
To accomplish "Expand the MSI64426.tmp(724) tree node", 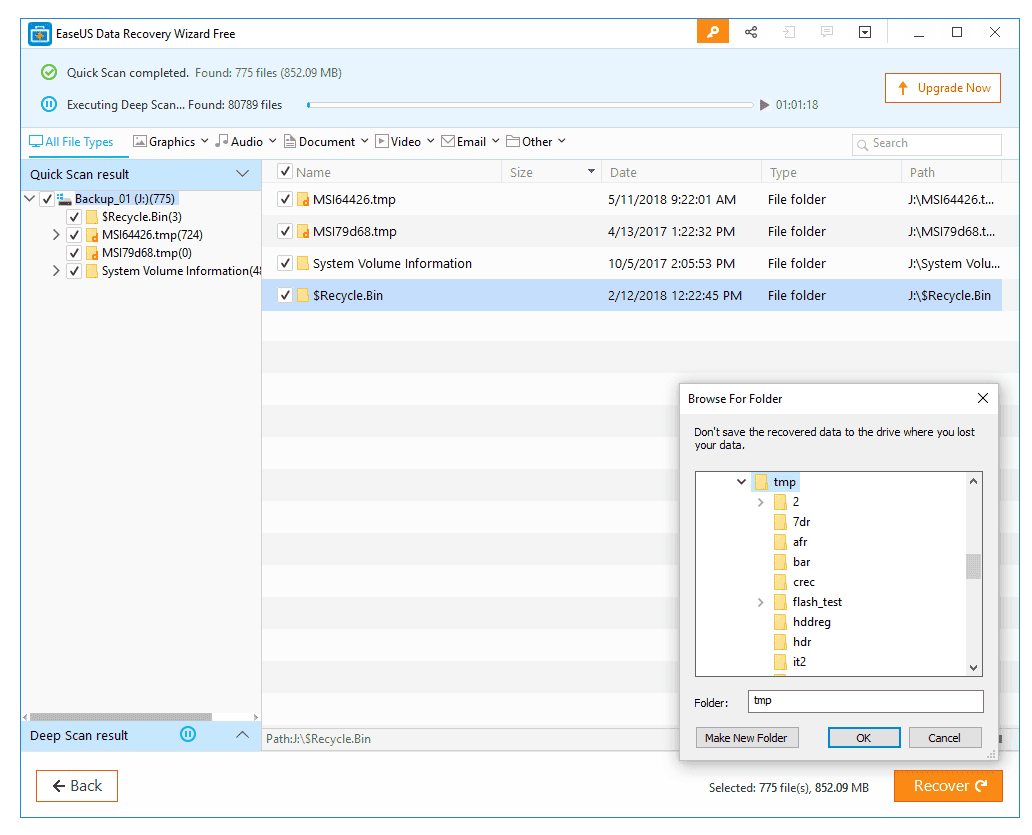I will click(56, 235).
